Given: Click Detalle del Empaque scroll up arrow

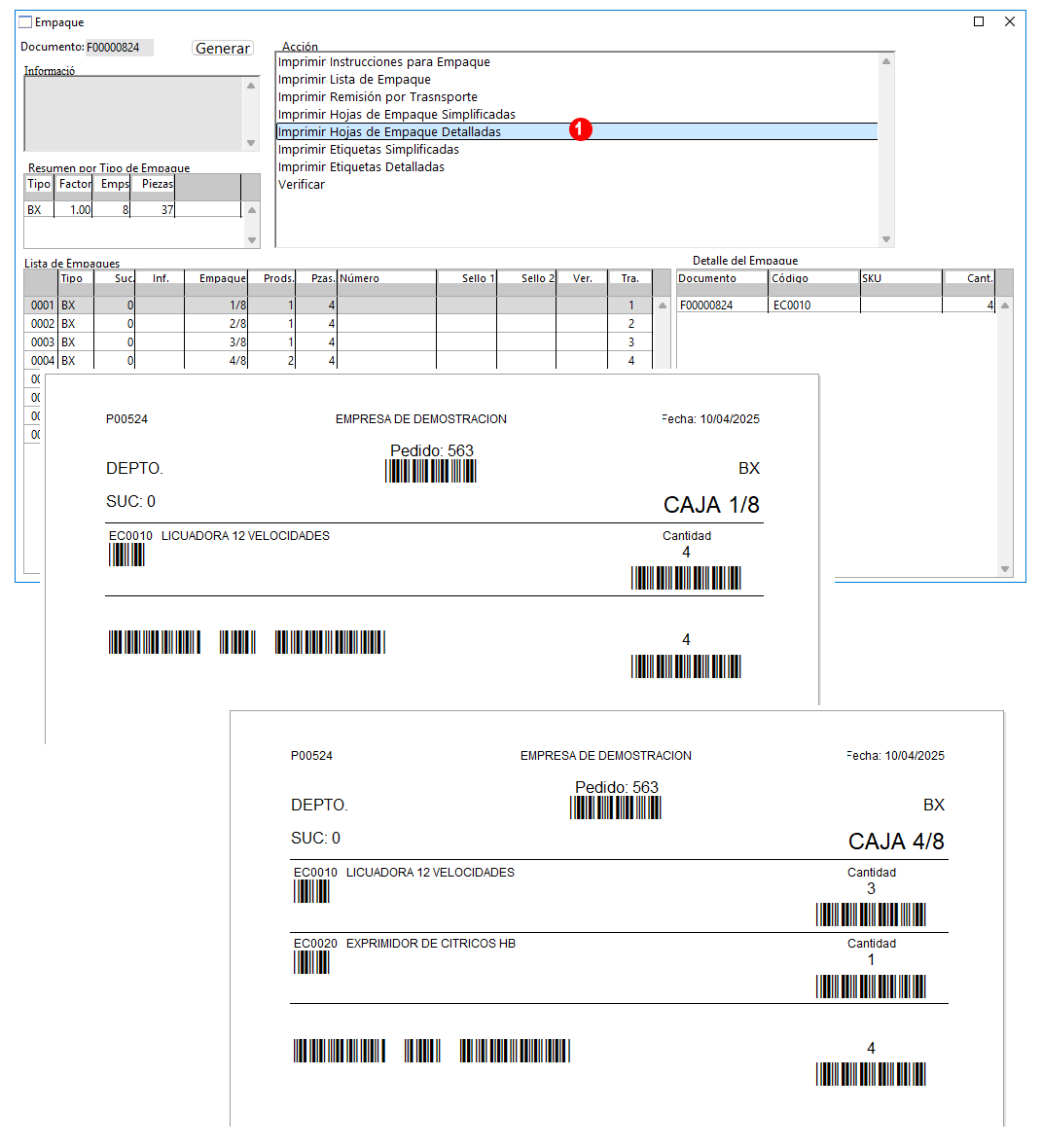Looking at the screenshot, I should [x=1005, y=305].
